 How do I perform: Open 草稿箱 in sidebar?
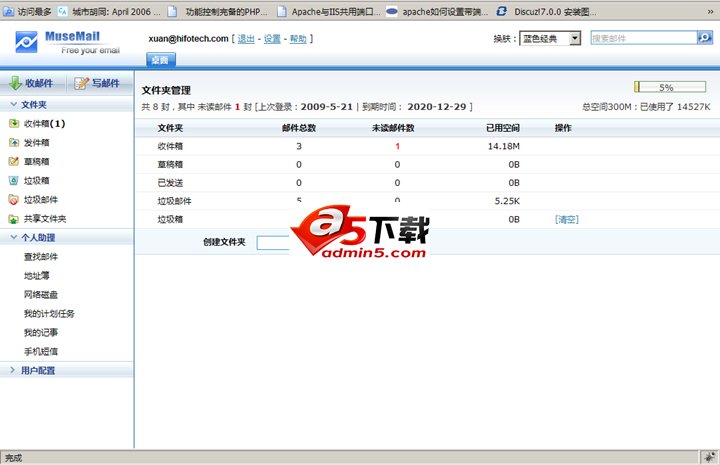(x=37, y=161)
